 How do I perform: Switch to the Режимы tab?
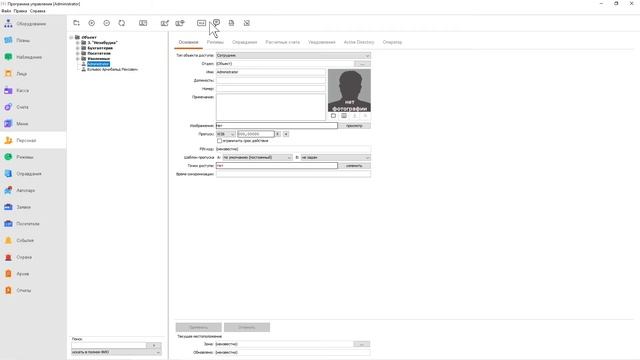pyautogui.click(x=215, y=42)
